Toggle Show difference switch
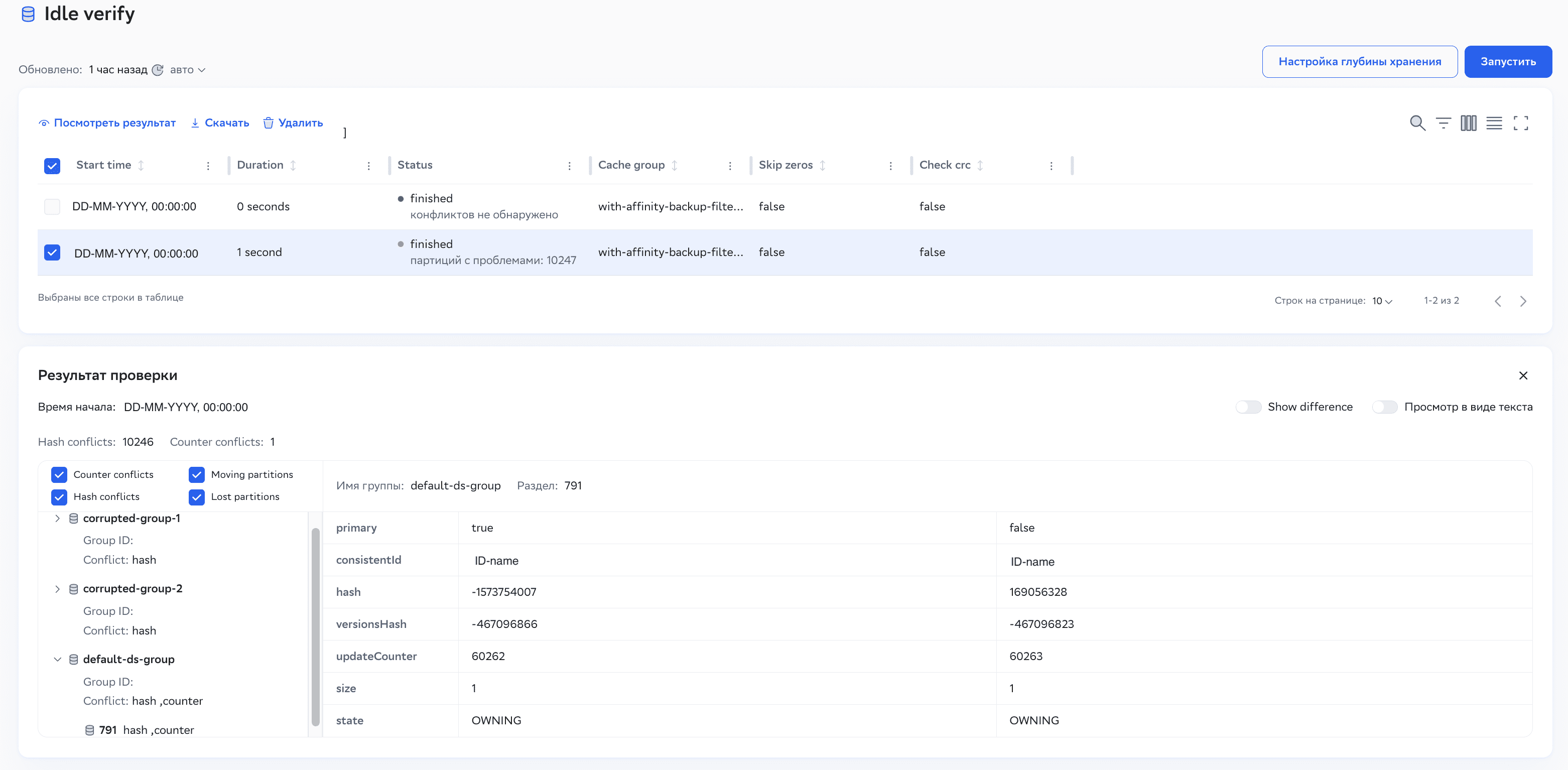Image resolution: width=1568 pixels, height=770 pixels. [1248, 407]
